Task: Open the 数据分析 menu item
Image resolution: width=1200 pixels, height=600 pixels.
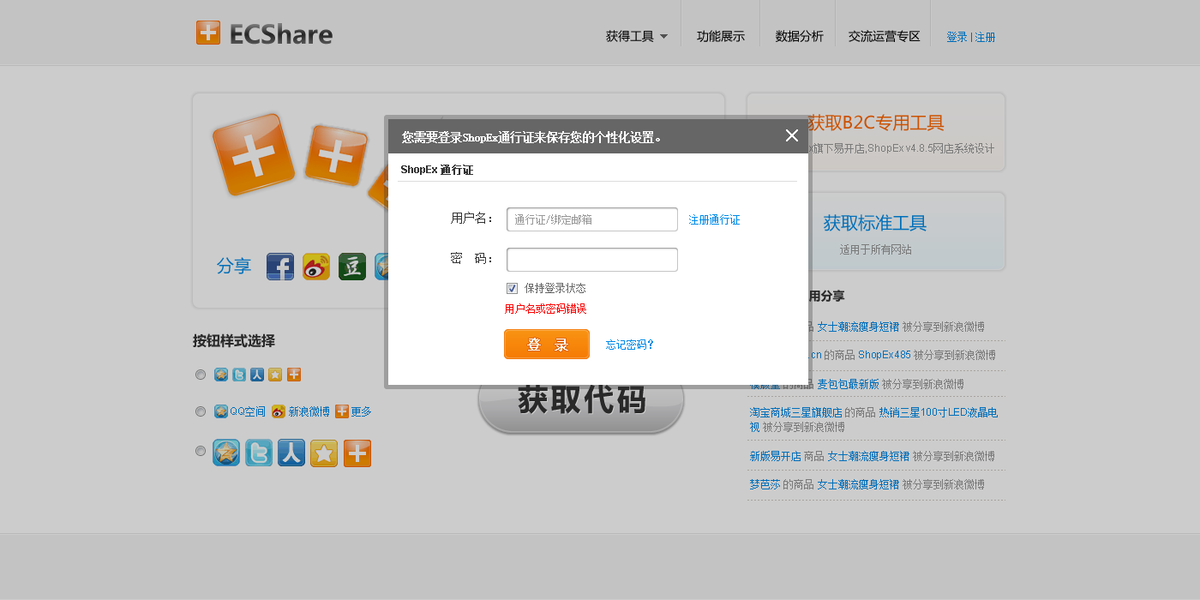Action: [799, 37]
